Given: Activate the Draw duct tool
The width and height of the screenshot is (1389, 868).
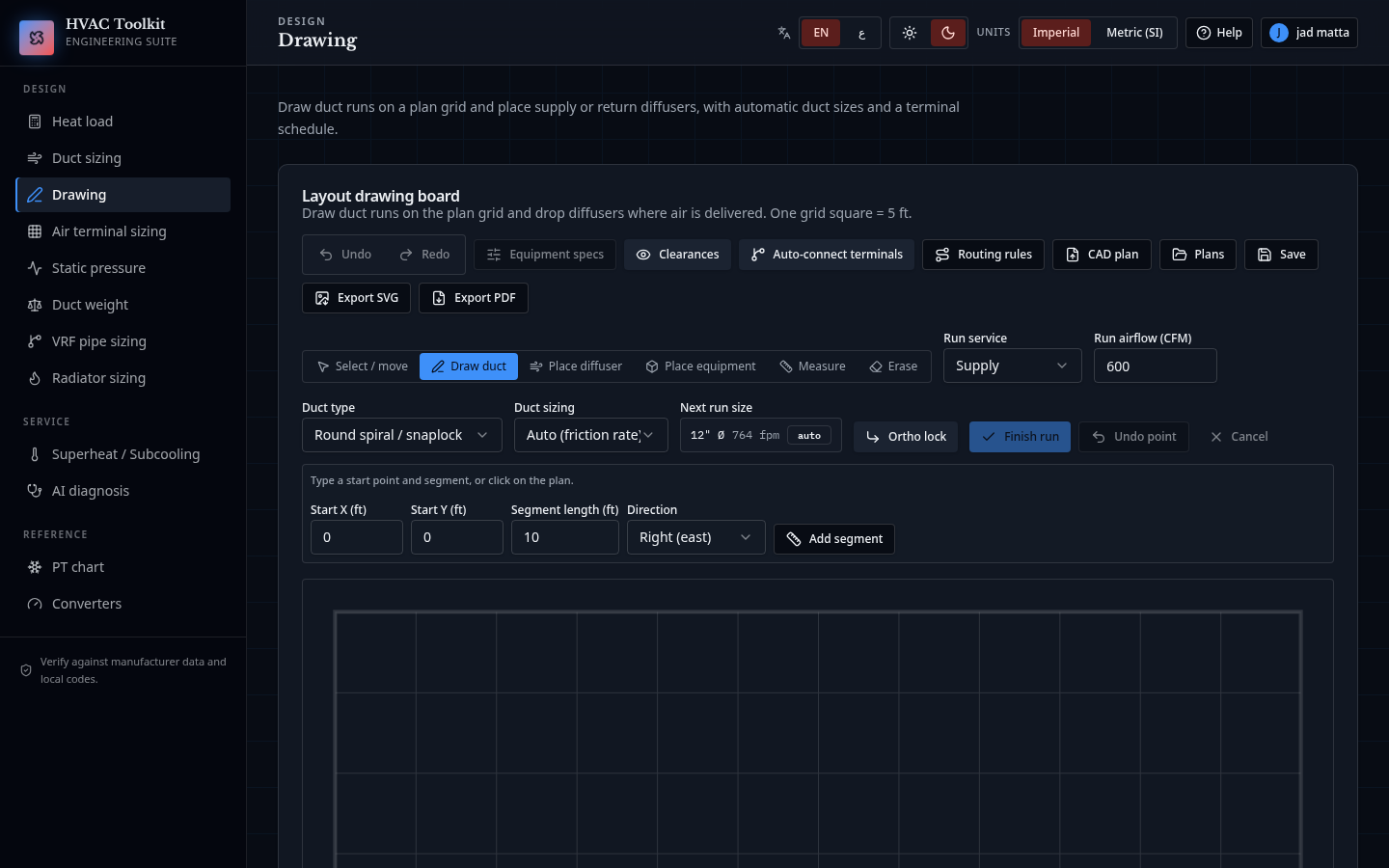Looking at the screenshot, I should point(469,366).
